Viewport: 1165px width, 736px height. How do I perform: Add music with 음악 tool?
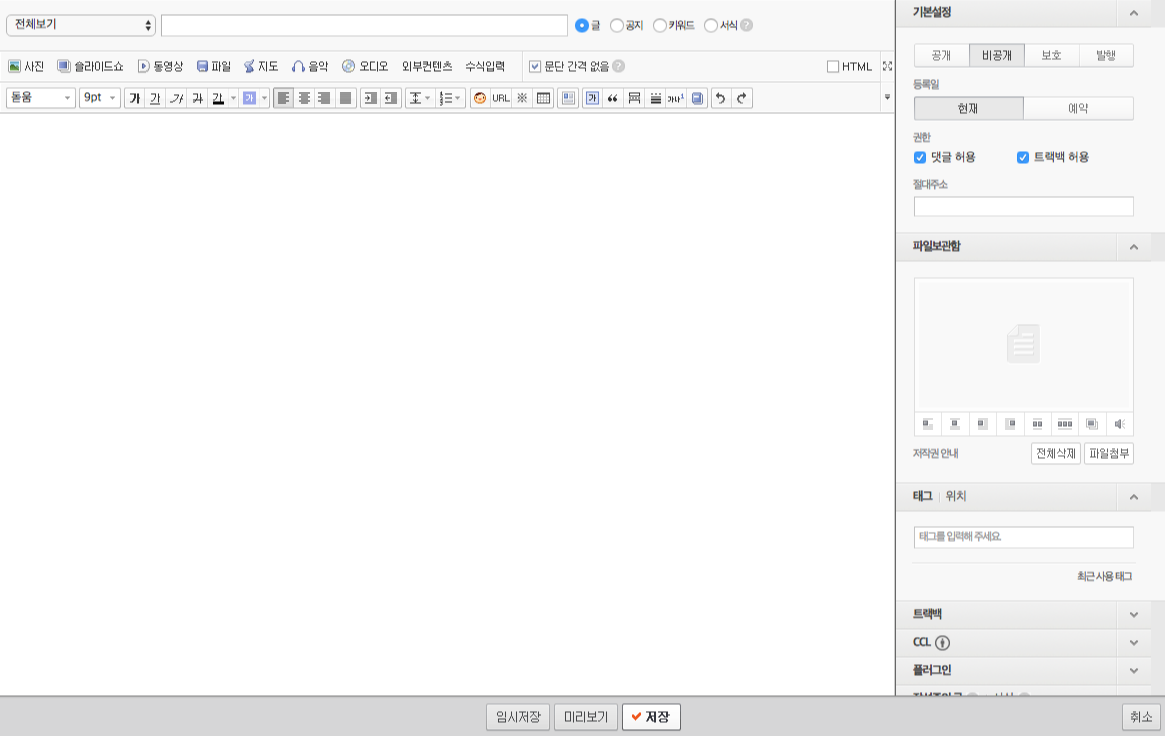click(310, 67)
